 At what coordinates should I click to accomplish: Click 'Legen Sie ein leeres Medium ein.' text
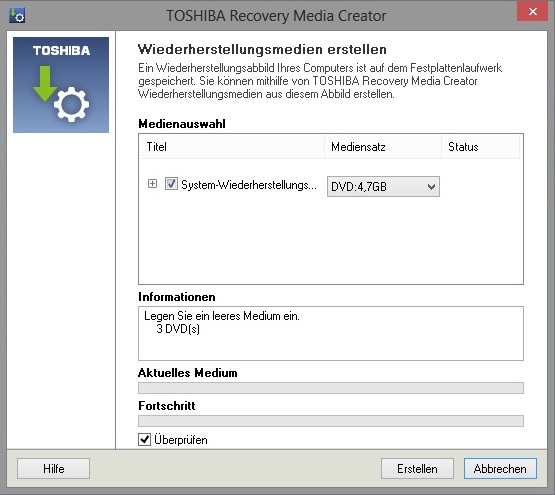pyautogui.click(x=222, y=316)
